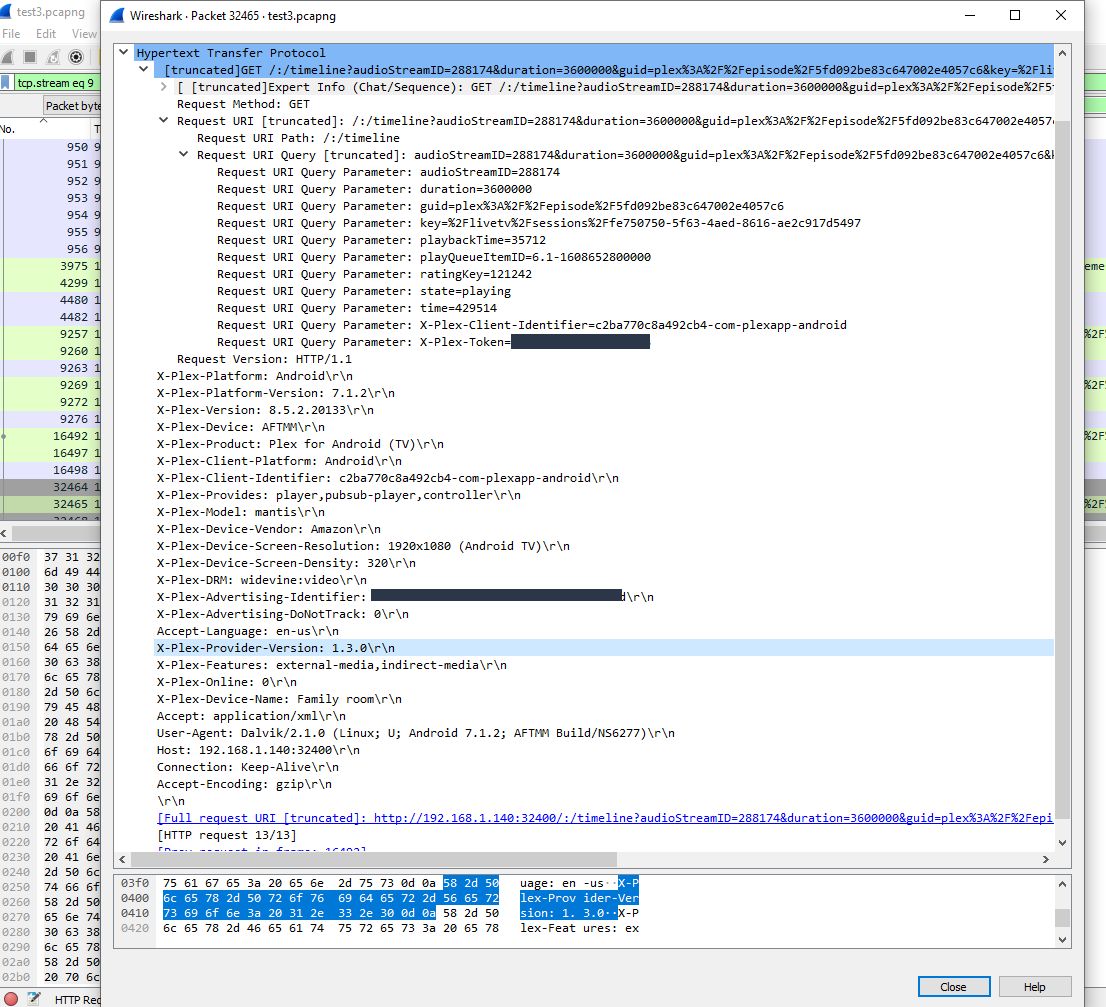This screenshot has height=1007, width=1106.
Task: Select Request Version: HTTP/1.1 line
Action: 265,359
